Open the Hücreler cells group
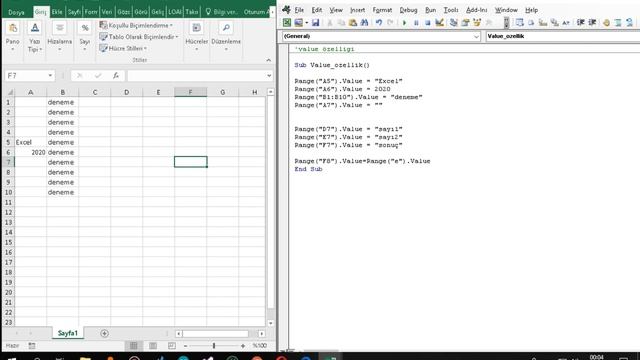The image size is (640, 360). (197, 37)
